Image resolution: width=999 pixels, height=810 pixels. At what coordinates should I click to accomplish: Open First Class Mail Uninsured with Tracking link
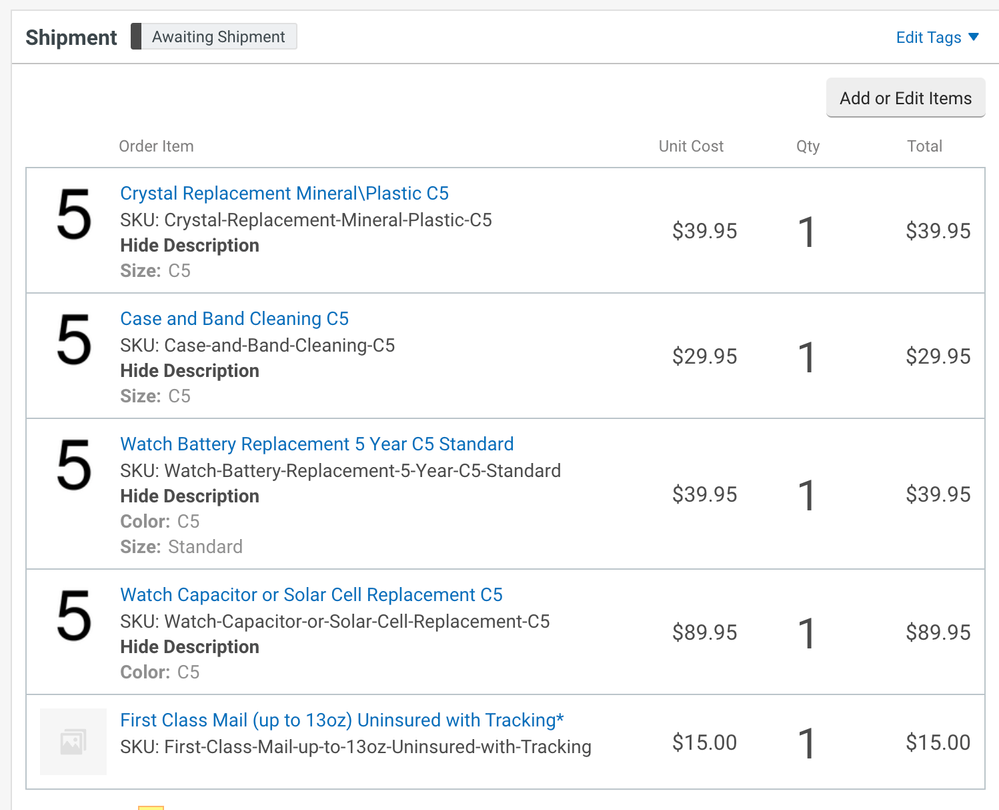[x=342, y=720]
